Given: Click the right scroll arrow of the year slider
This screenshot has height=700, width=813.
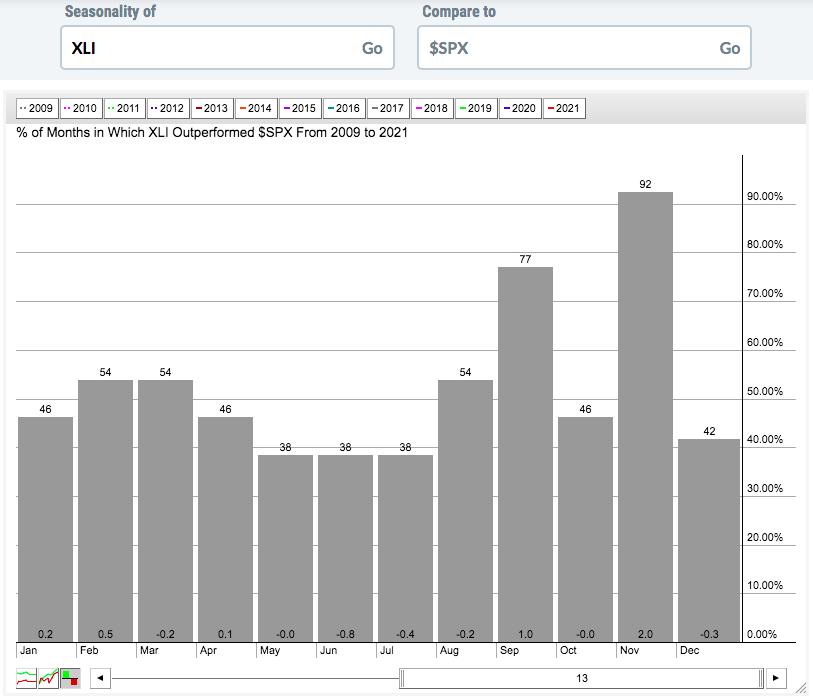Looking at the screenshot, I should coord(777,678).
